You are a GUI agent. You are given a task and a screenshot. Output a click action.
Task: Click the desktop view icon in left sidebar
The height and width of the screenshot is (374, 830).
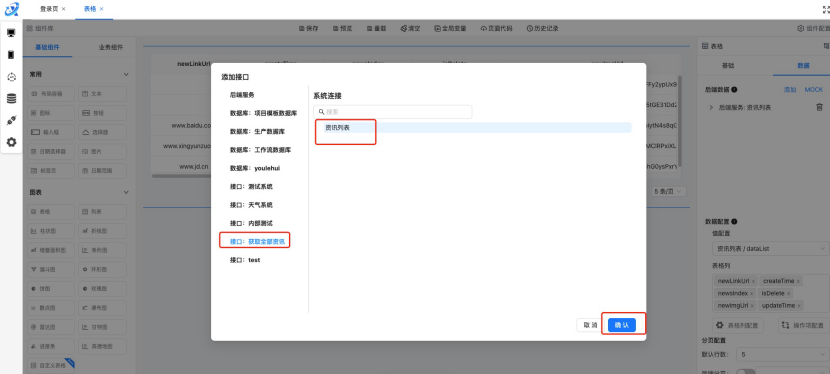click(11, 33)
